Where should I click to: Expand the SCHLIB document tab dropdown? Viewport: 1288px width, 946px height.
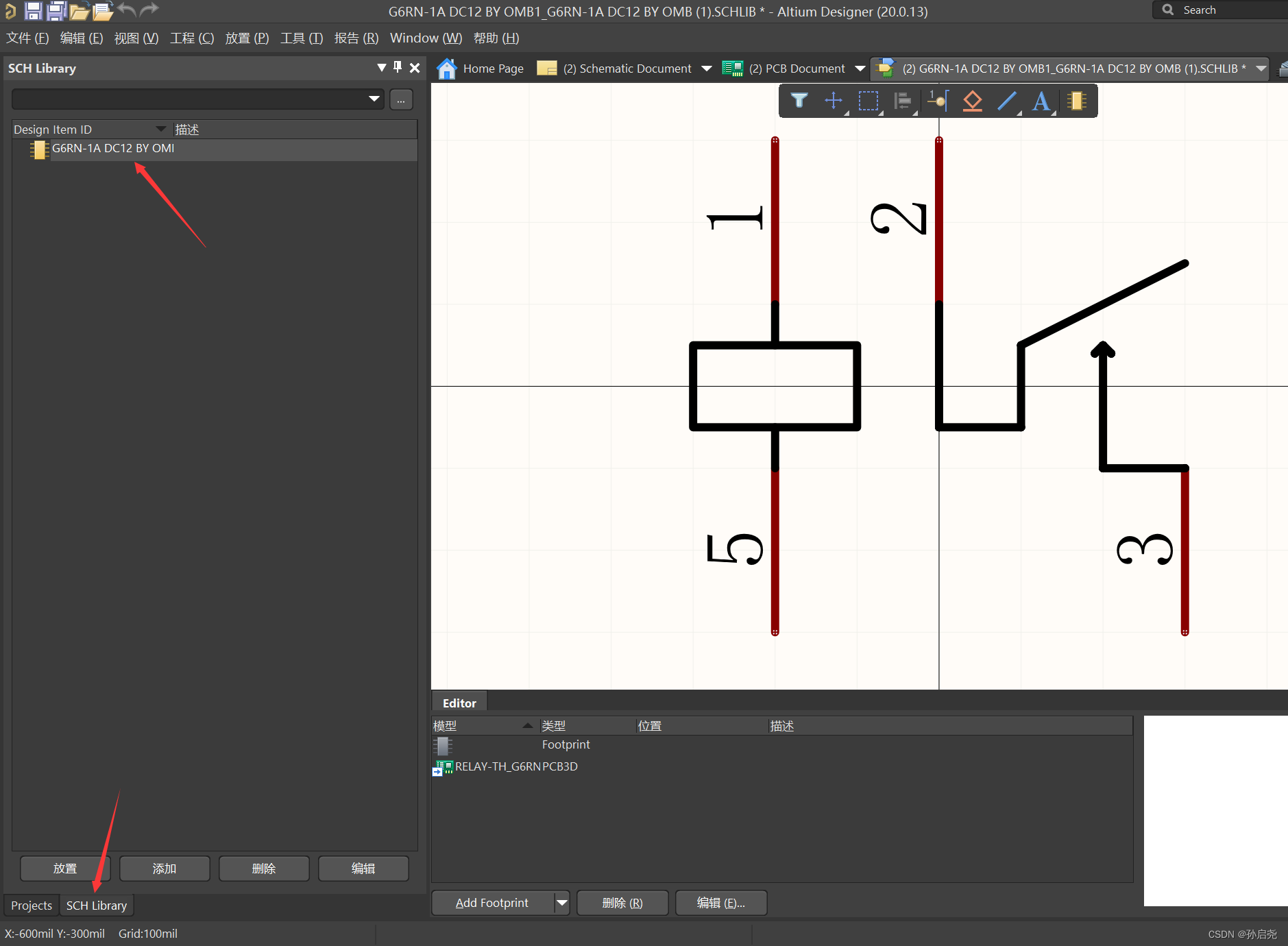(1261, 69)
